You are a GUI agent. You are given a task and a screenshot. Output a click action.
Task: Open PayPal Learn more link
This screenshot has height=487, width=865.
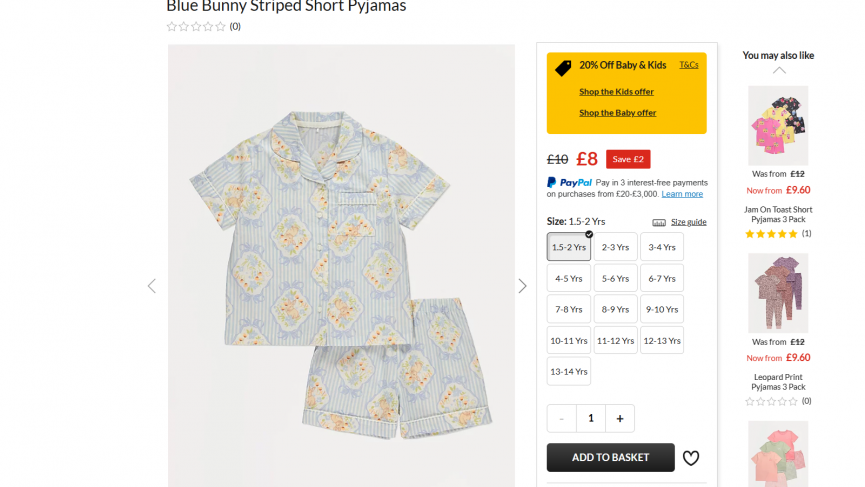[x=682, y=194]
